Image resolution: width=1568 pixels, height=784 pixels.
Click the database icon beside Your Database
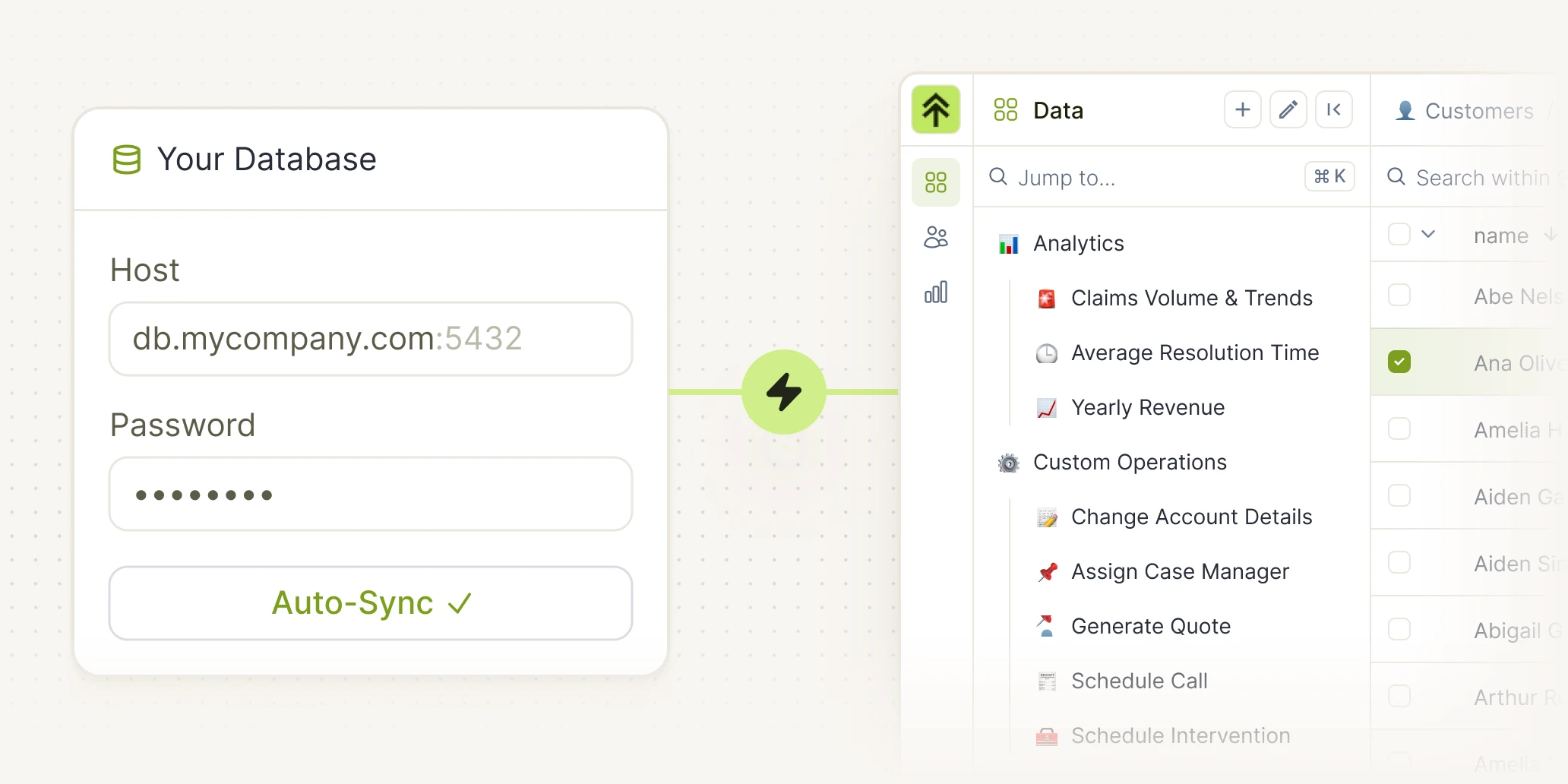pos(126,159)
